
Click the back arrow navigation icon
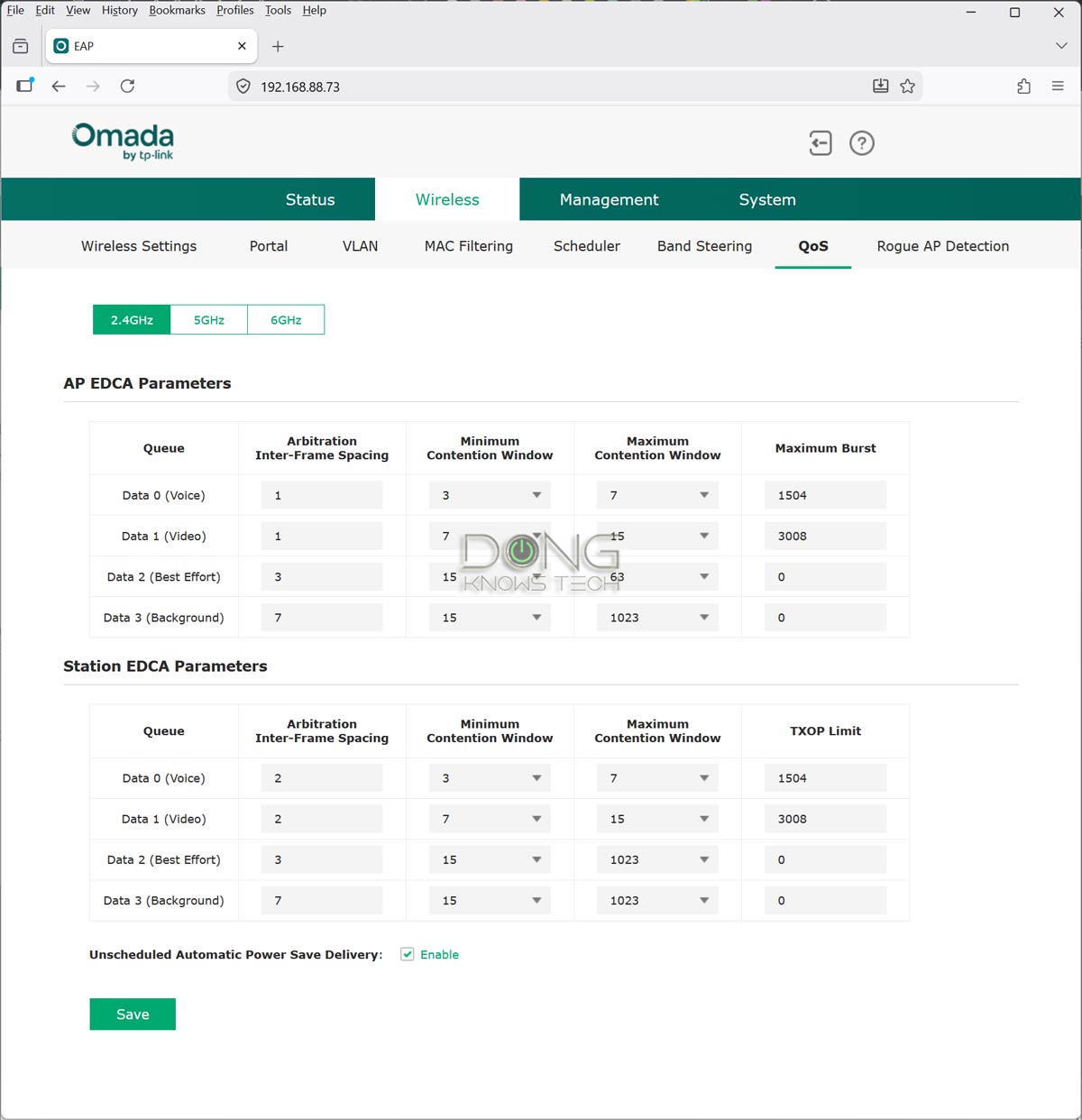pyautogui.click(x=59, y=87)
